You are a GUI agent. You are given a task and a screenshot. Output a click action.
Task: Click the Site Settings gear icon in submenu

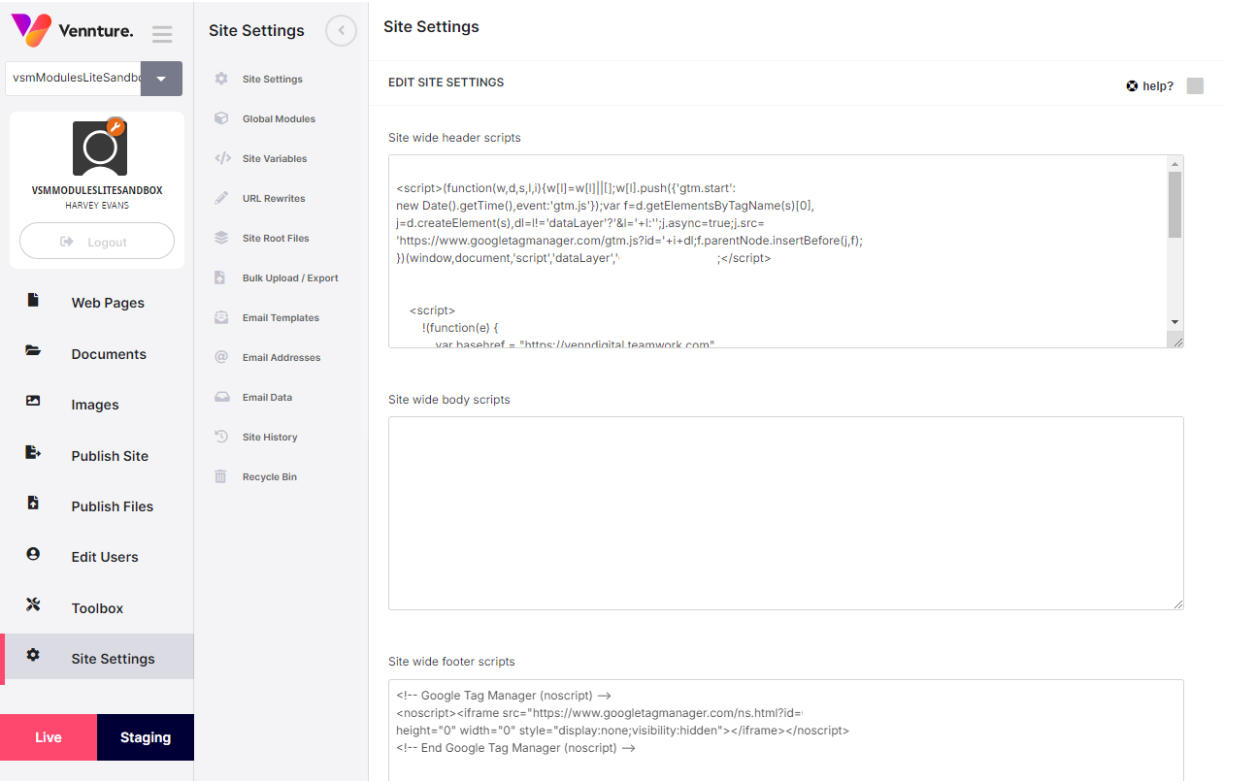pyautogui.click(x=221, y=79)
